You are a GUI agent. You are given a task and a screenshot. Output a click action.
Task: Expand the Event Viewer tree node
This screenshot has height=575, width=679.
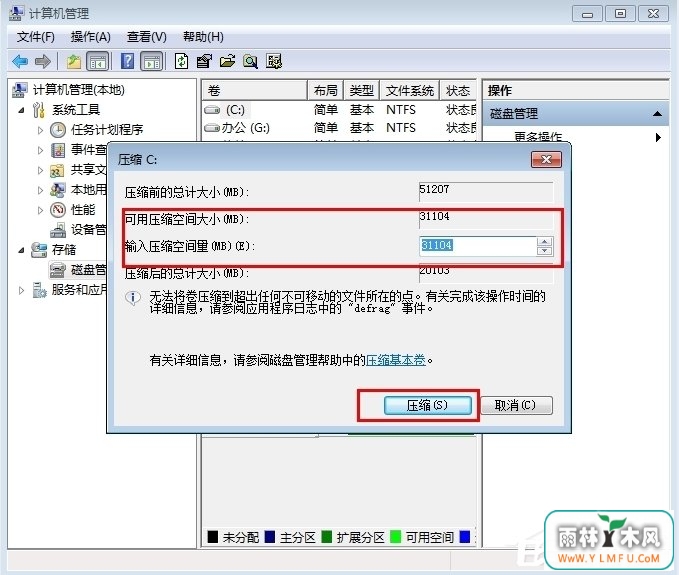click(40, 150)
